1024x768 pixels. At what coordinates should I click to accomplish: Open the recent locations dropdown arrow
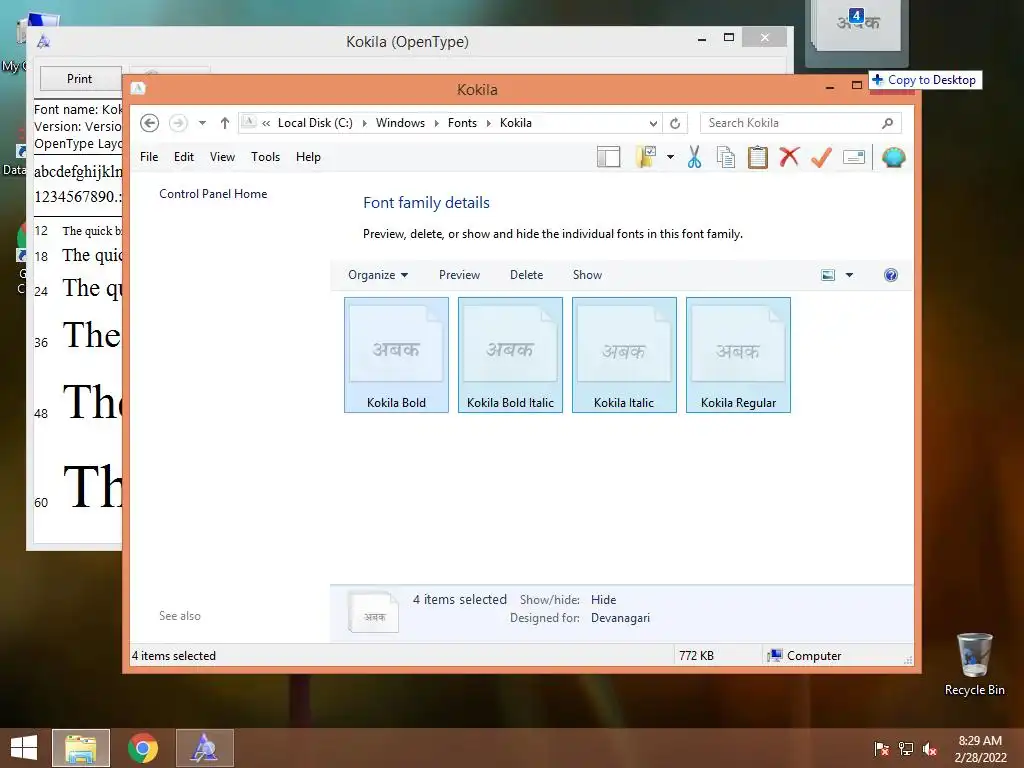[x=202, y=123]
